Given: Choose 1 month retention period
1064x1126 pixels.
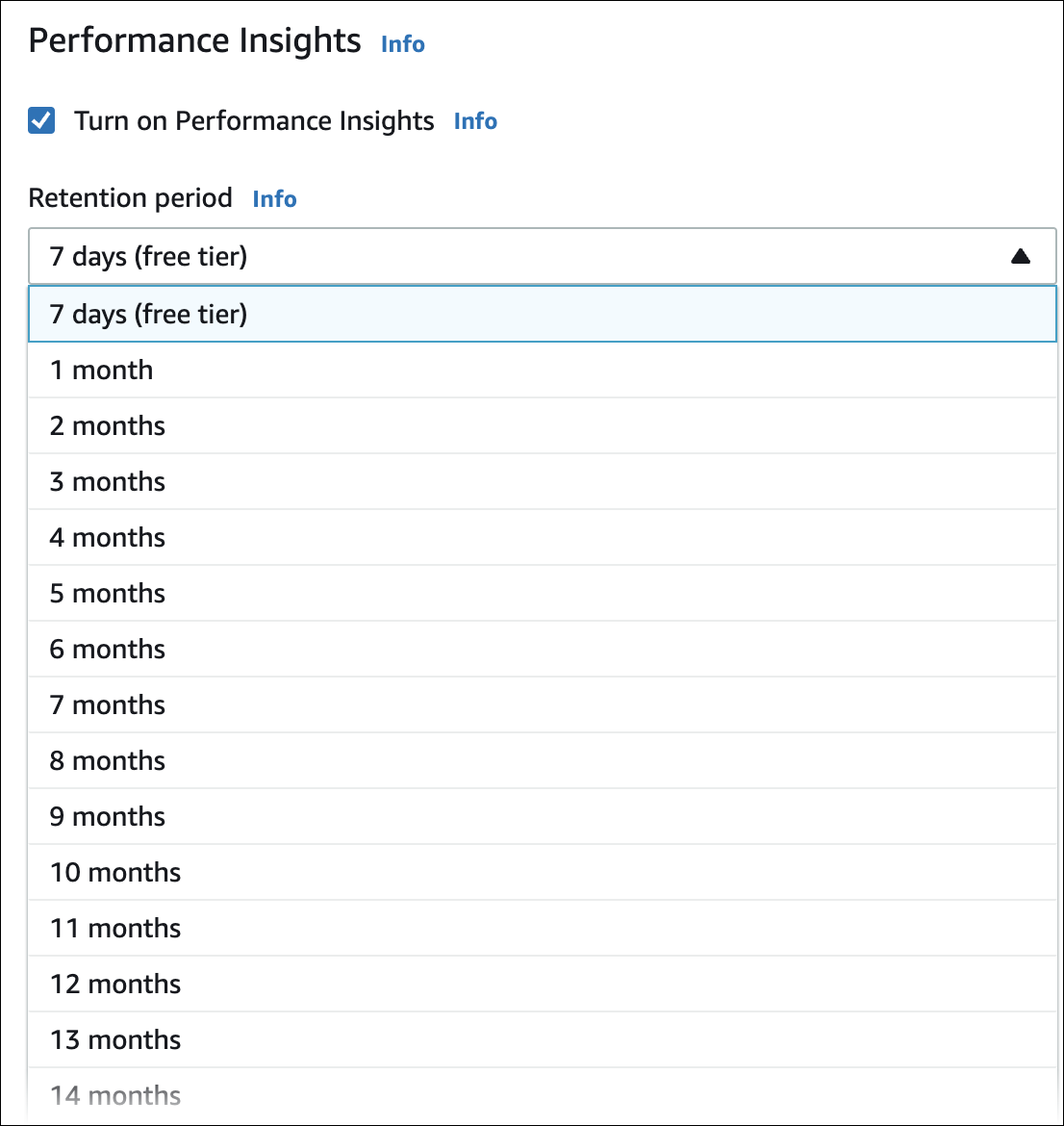Looking at the screenshot, I should [x=101, y=370].
